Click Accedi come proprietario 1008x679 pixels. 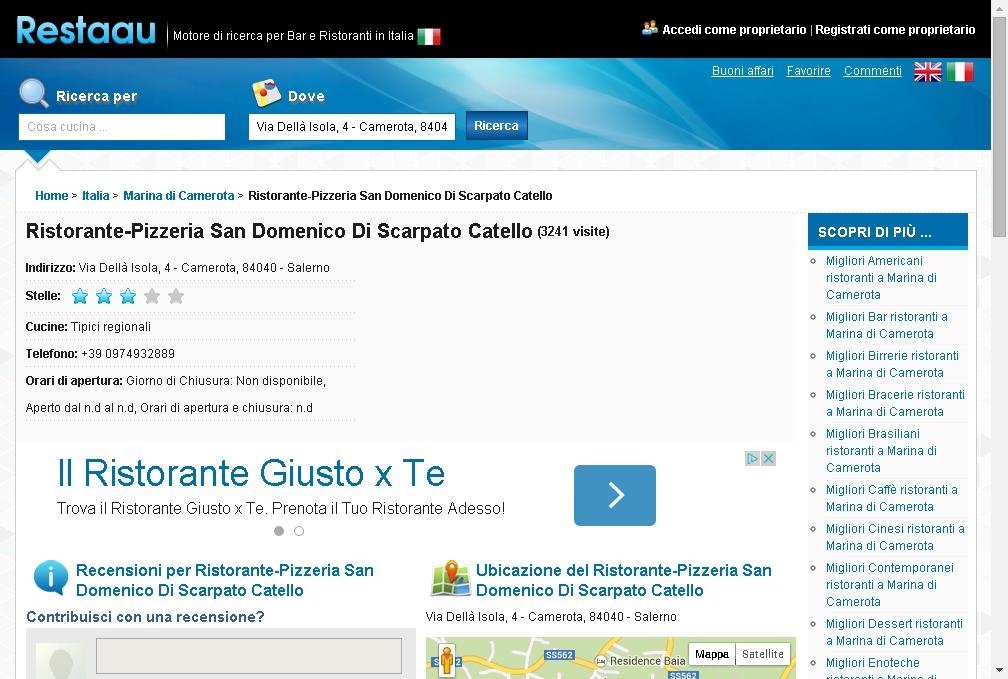tap(734, 30)
